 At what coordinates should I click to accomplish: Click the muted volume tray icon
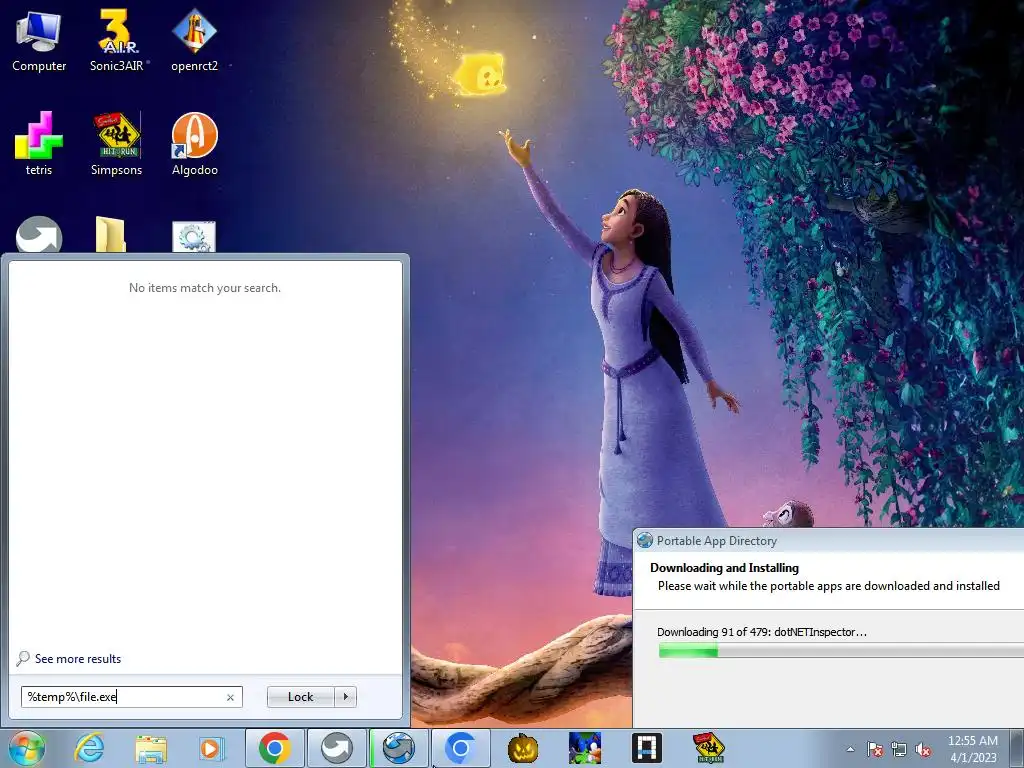pyautogui.click(x=923, y=749)
